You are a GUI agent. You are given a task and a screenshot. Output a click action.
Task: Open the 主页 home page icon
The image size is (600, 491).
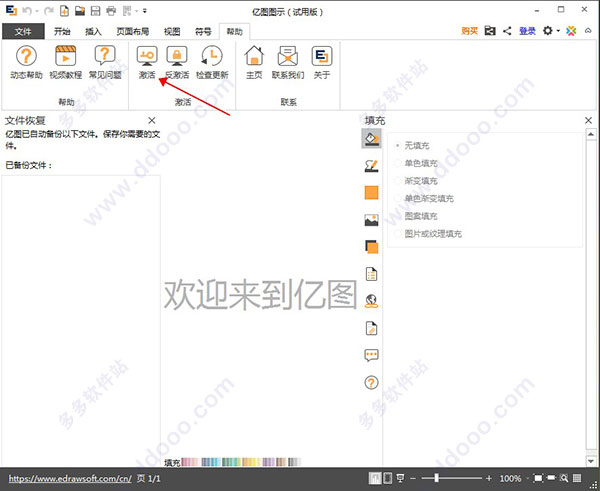pyautogui.click(x=254, y=62)
